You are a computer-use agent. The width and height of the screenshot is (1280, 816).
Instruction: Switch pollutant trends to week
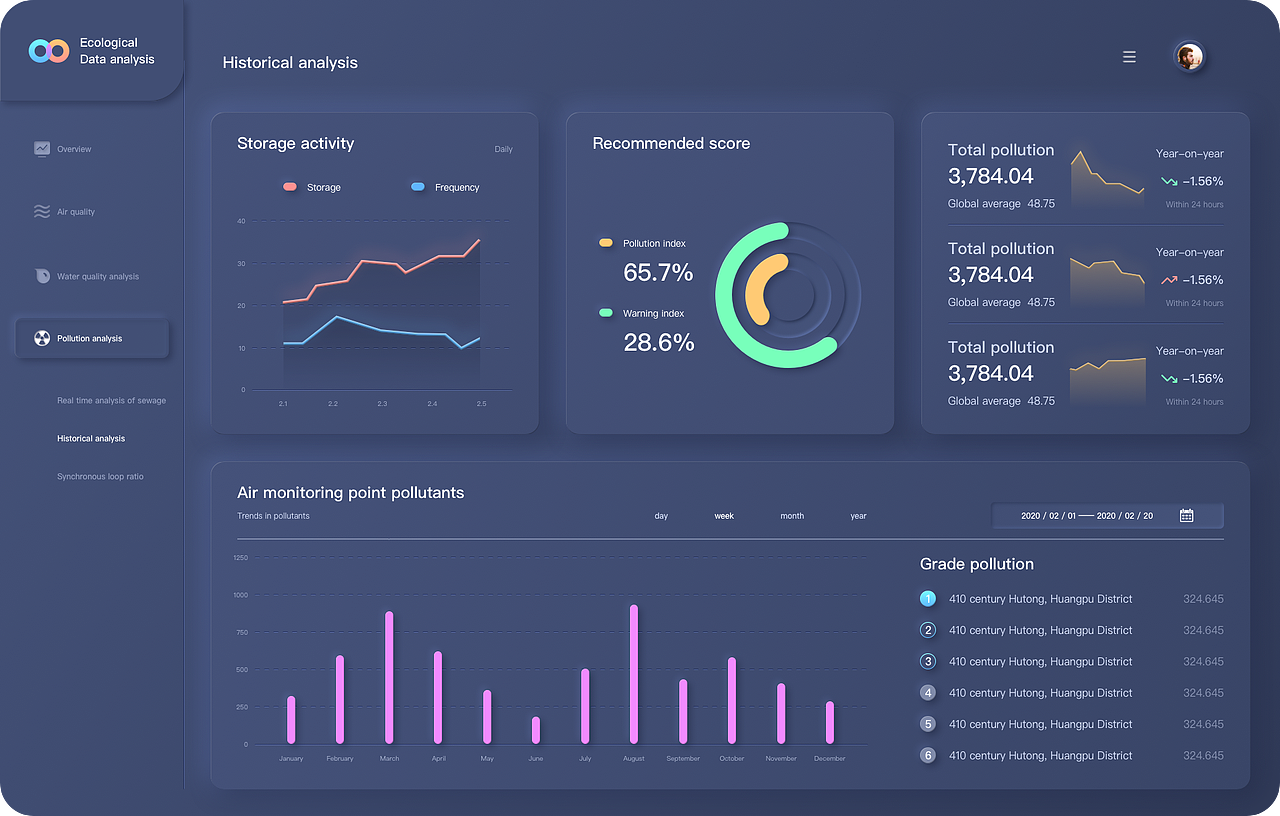pos(724,516)
